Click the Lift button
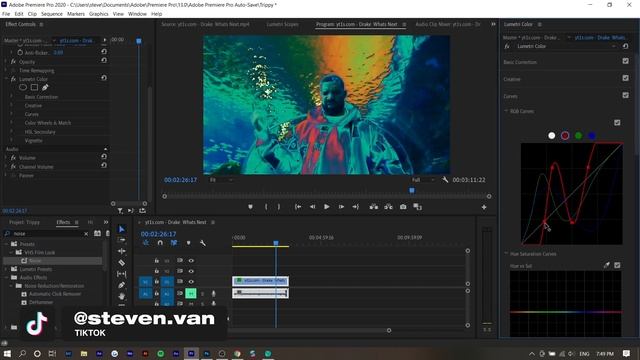This screenshot has height=360, width=640. 373,207
